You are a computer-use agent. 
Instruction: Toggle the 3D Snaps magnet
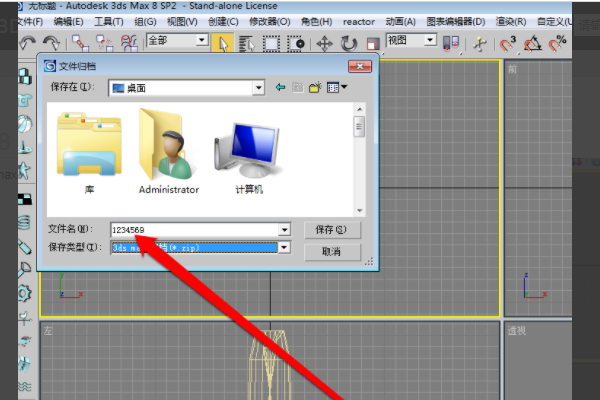pos(508,44)
